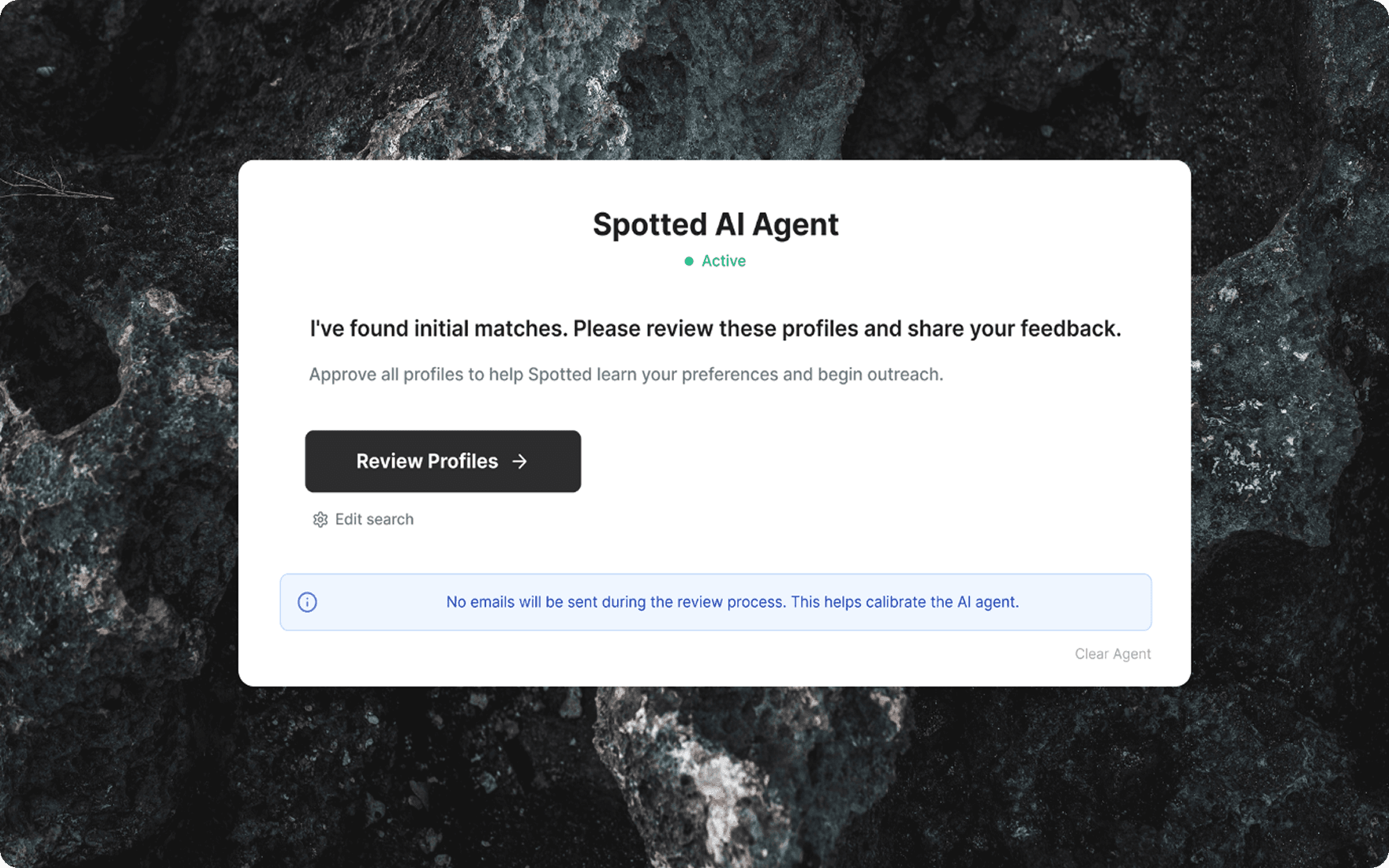Click the 'No emails will be sent' notice text
1389x868 pixels.
(x=732, y=602)
